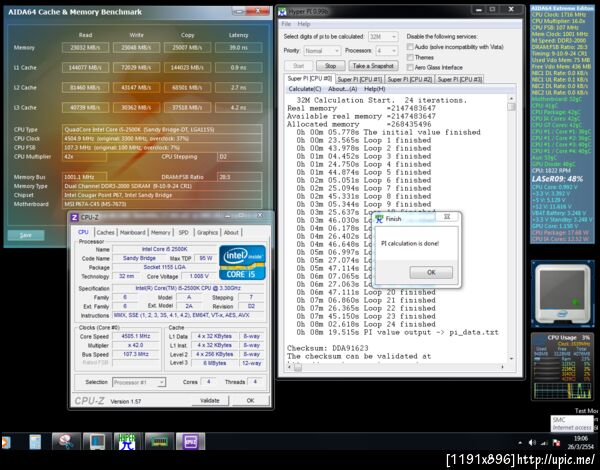Image resolution: width=600 pixels, height=470 pixels.
Task: Open the green memory-stick taskbar icon
Action: click(x=159, y=442)
